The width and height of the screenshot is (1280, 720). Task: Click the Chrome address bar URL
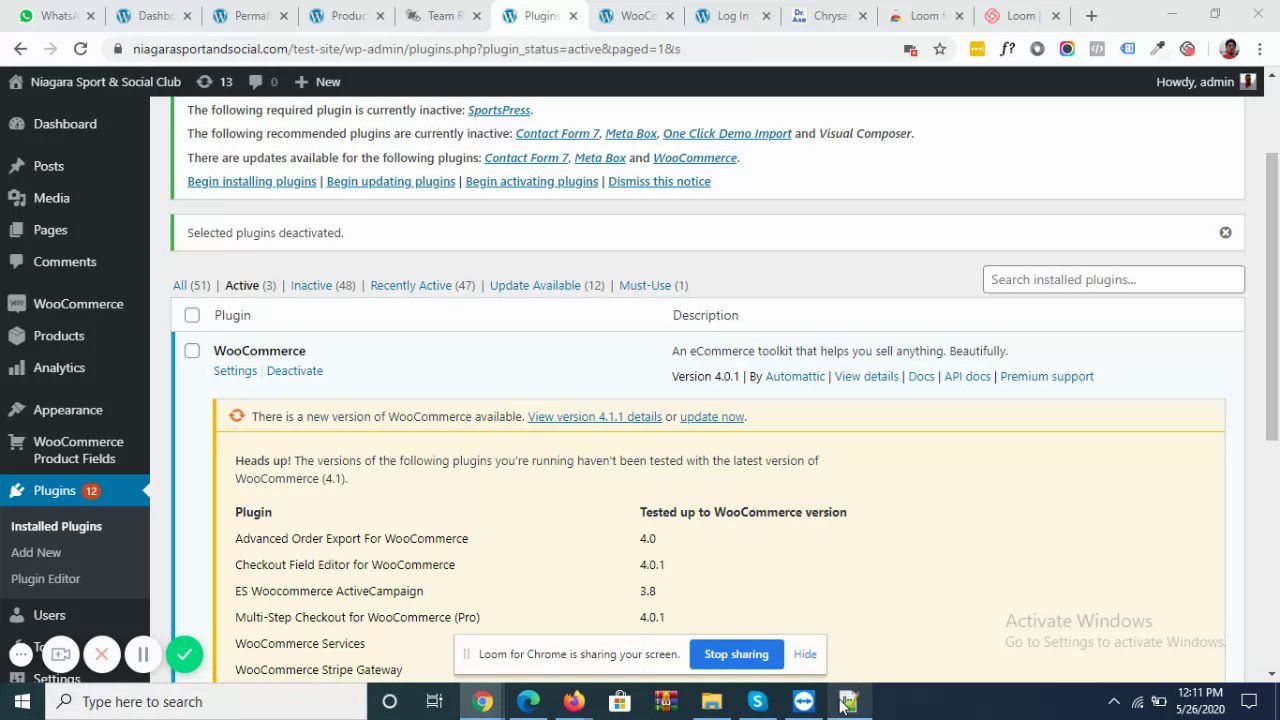(x=406, y=49)
